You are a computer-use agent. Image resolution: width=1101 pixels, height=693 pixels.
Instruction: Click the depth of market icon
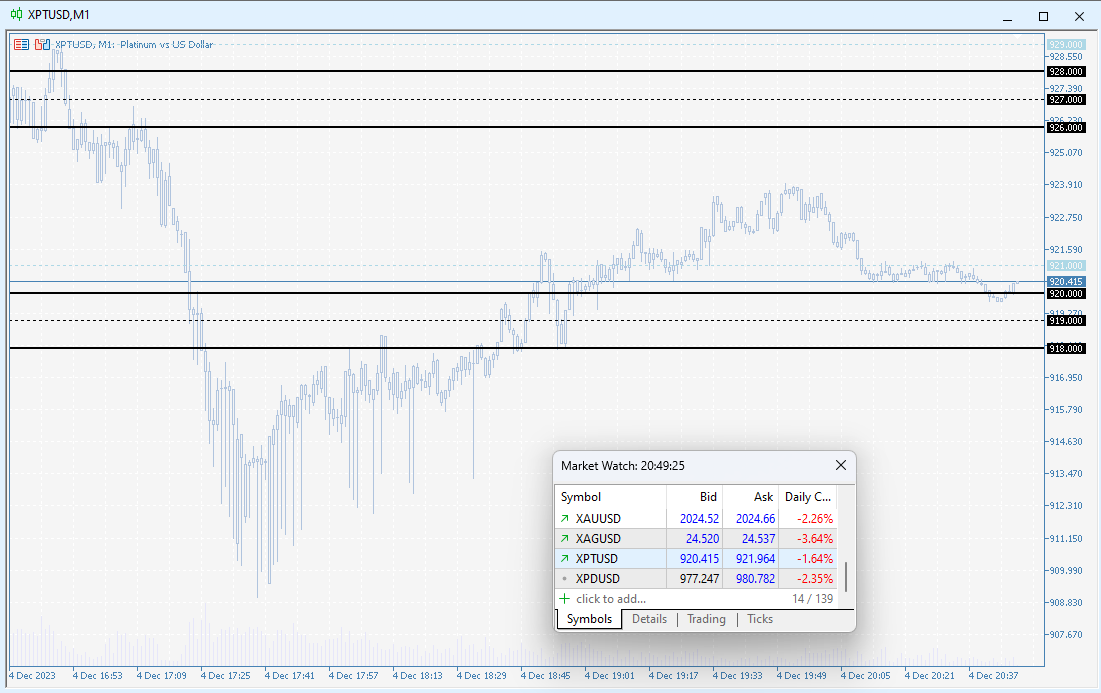pyautogui.click(x=42, y=44)
